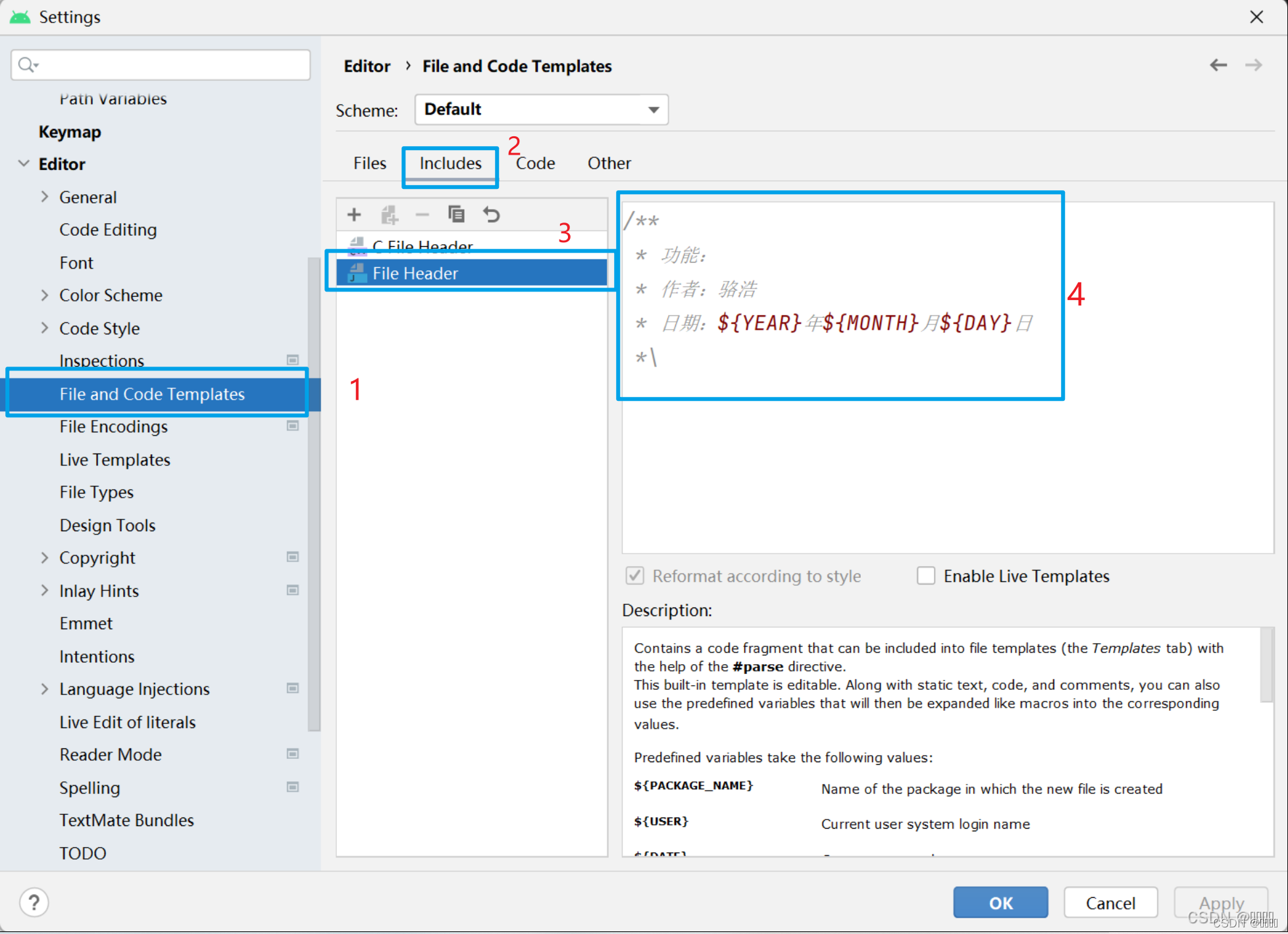
Task: Click the Create Child Template File icon
Action: [x=390, y=215]
